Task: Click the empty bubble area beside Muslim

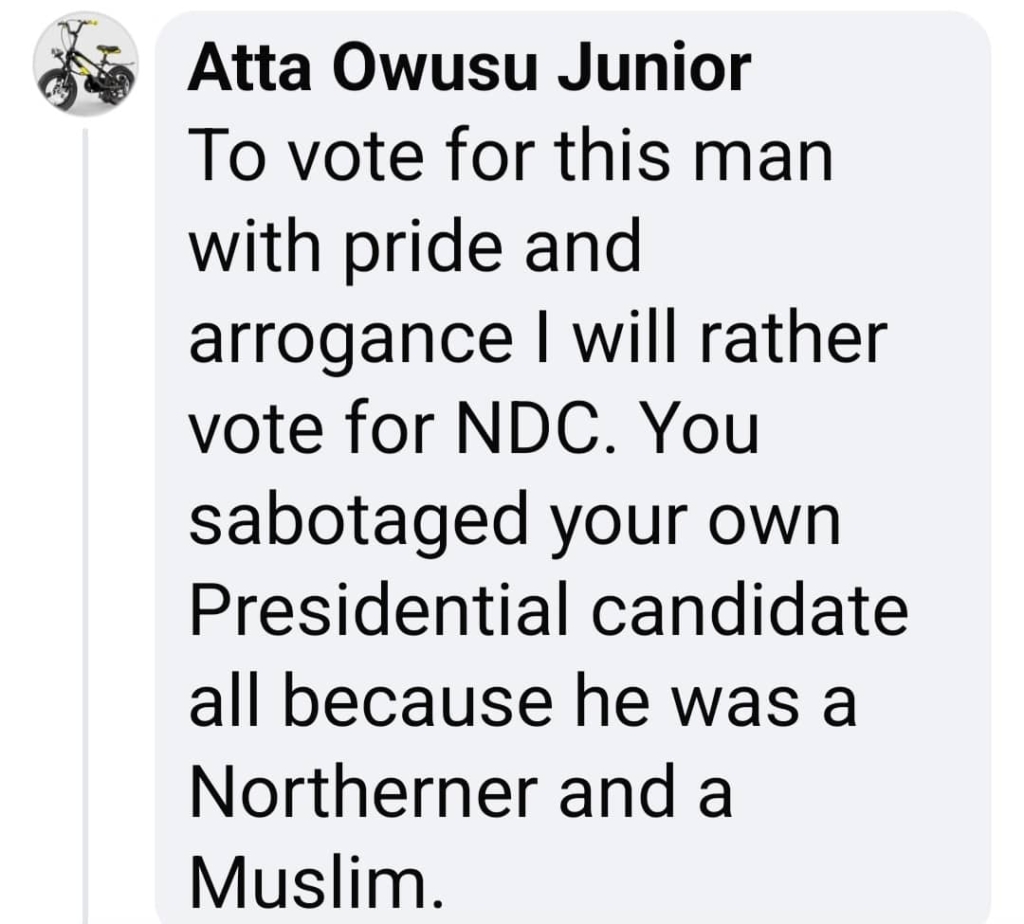Action: pos(712,885)
